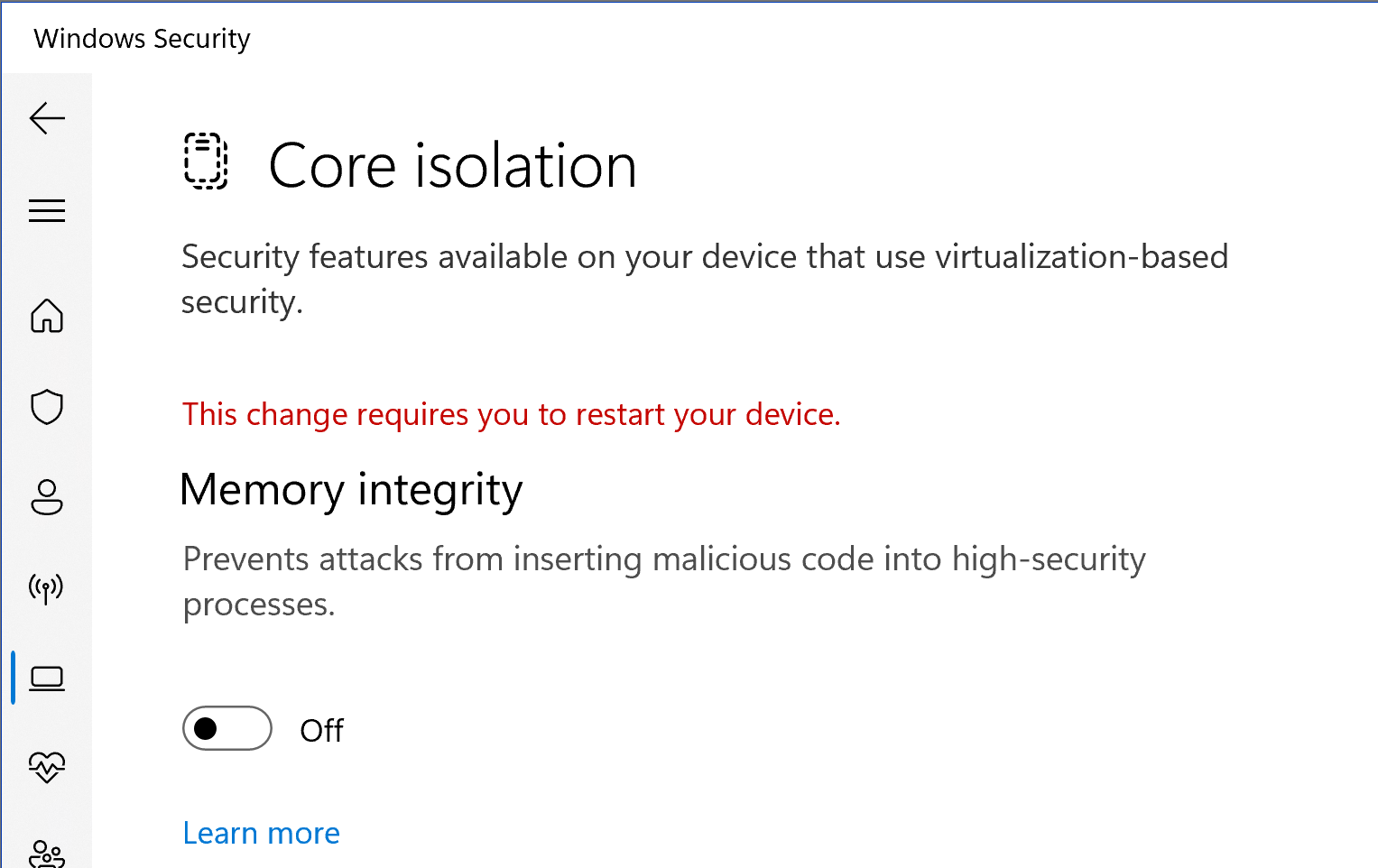
Task: Open the Family options people icon
Action: (47, 854)
